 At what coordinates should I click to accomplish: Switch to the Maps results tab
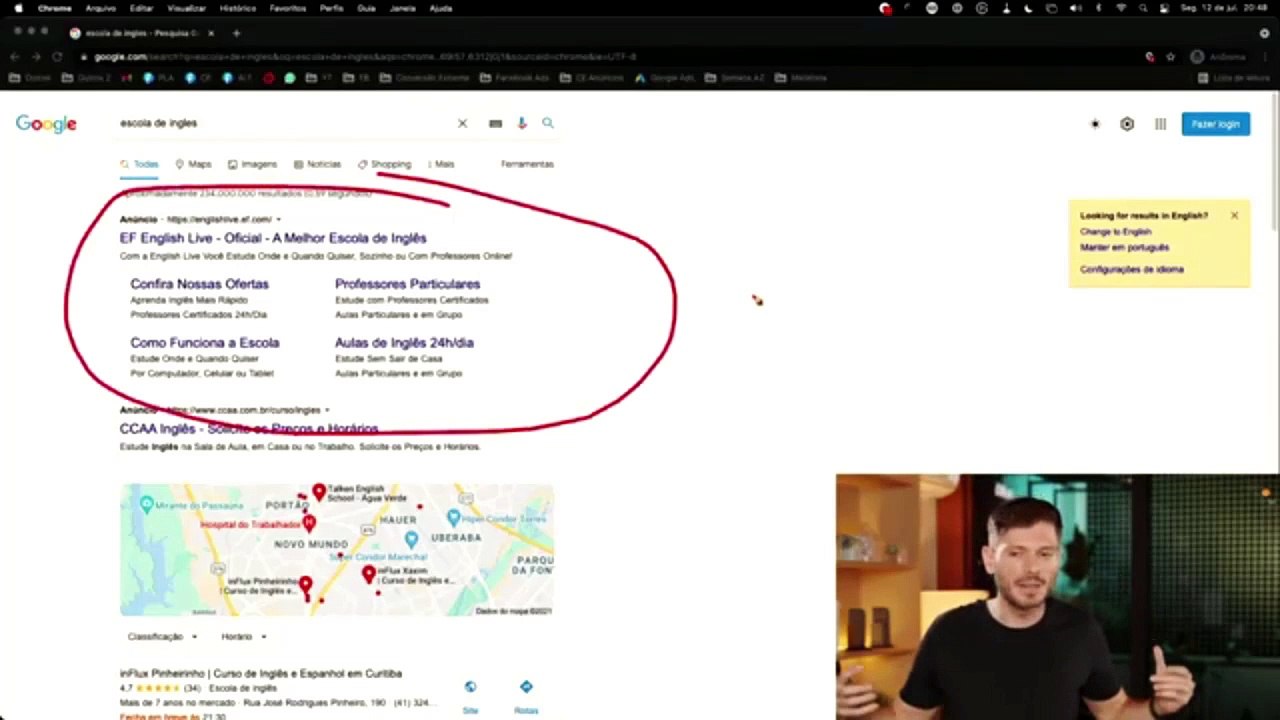(x=193, y=164)
